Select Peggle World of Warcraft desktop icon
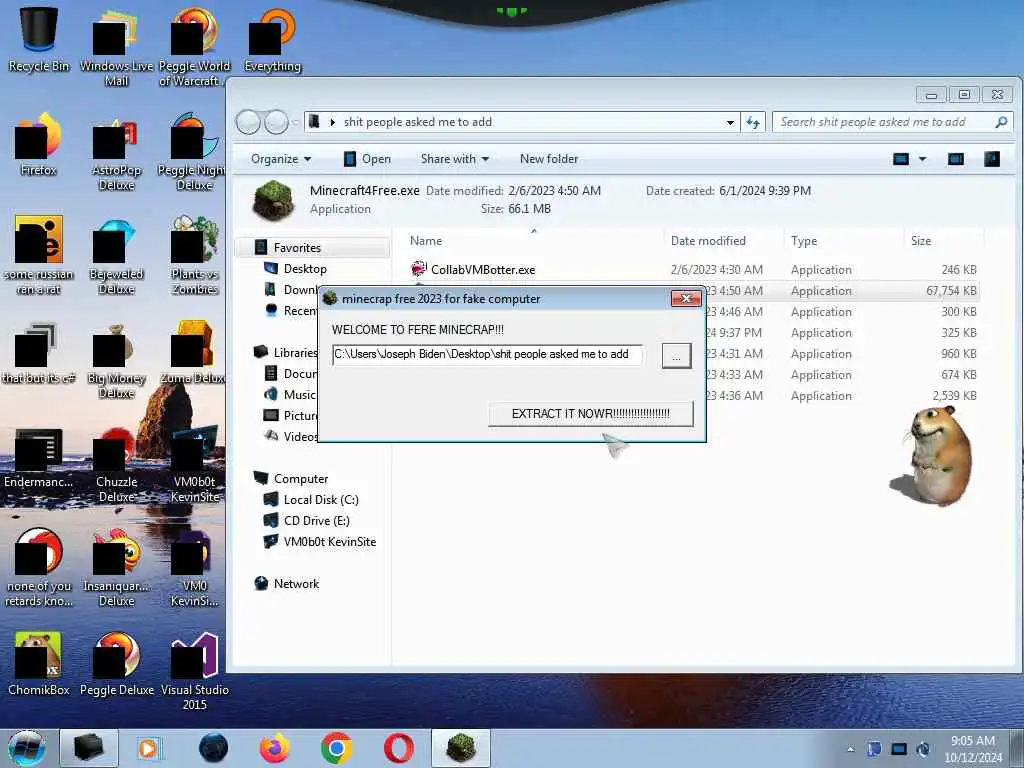Viewport: 1024px width, 768px height. pos(195,47)
